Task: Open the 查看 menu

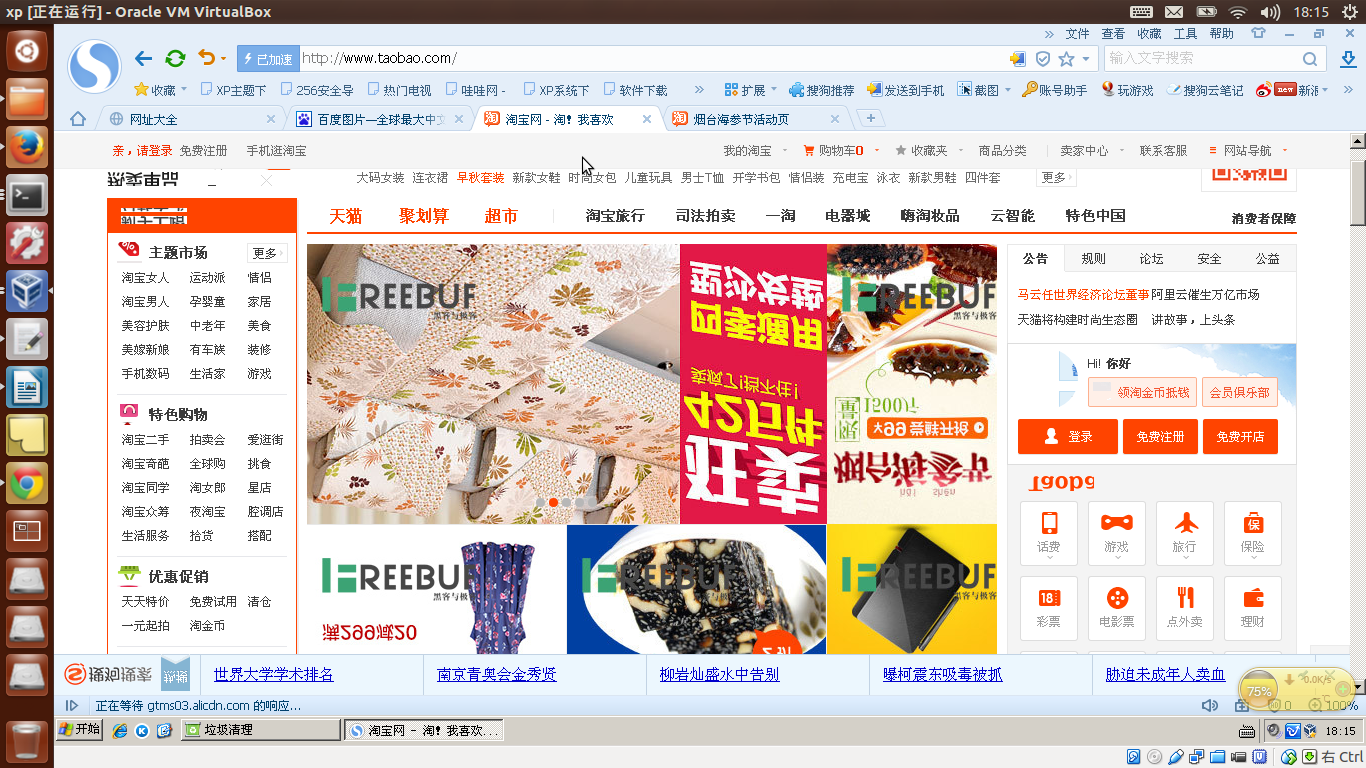Action: click(1113, 34)
